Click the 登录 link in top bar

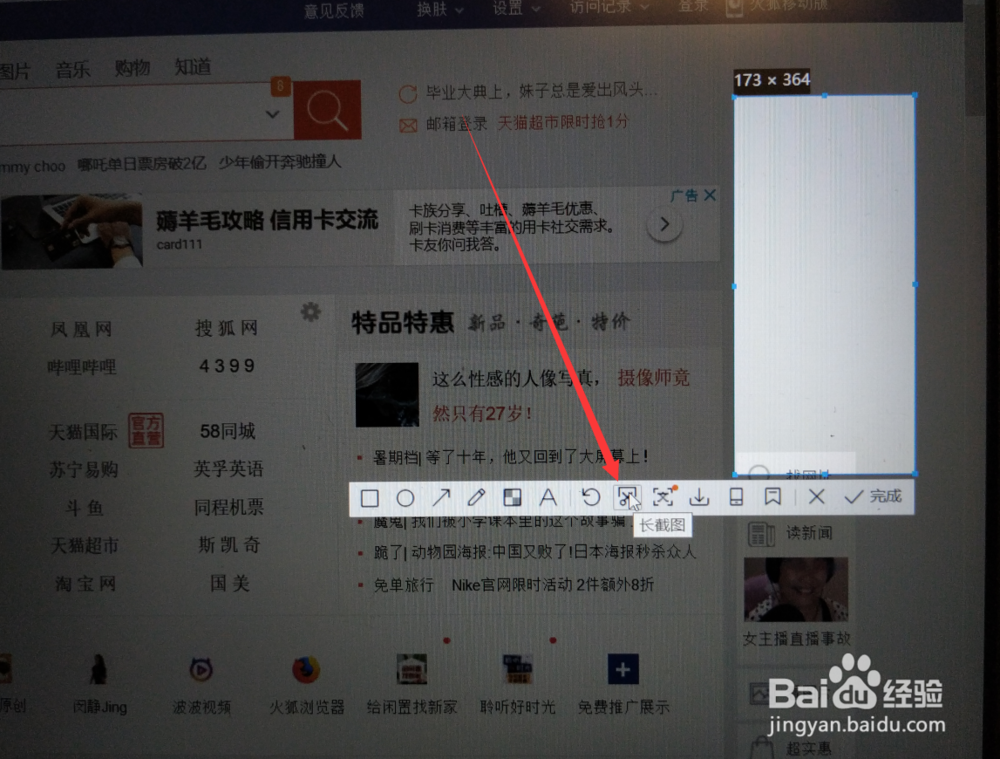(693, 6)
